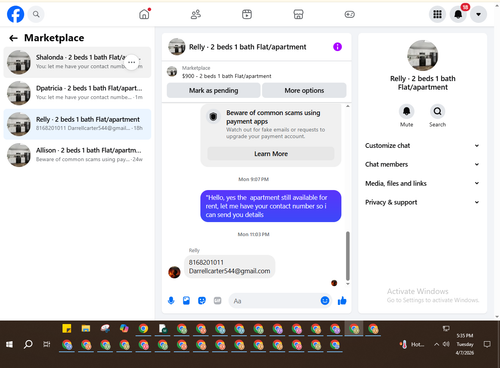Open the Gaming controller icon
Viewport: 500px width, 368px height.
(x=349, y=14)
